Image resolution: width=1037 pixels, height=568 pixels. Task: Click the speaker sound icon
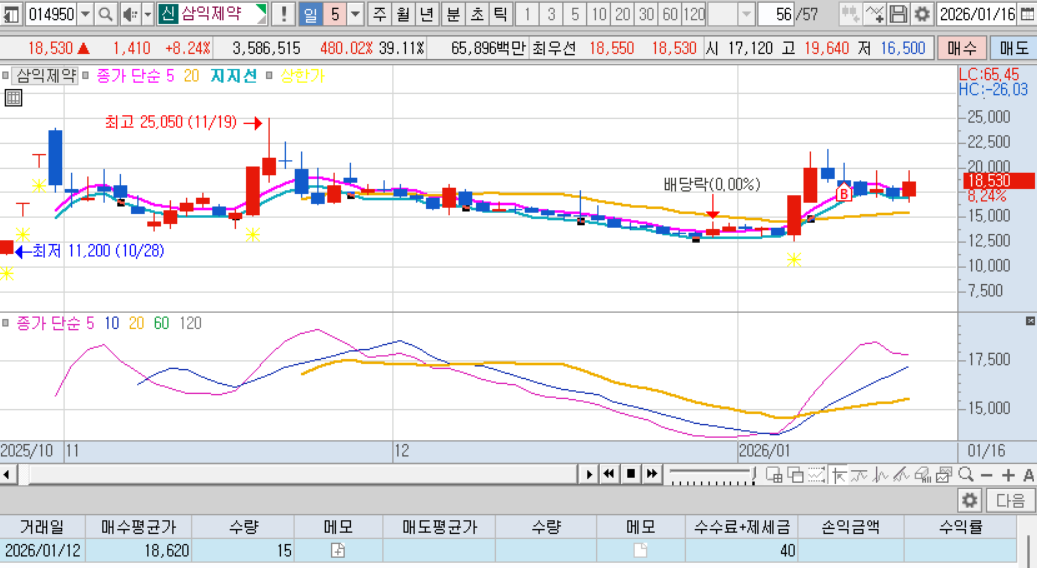tap(130, 14)
